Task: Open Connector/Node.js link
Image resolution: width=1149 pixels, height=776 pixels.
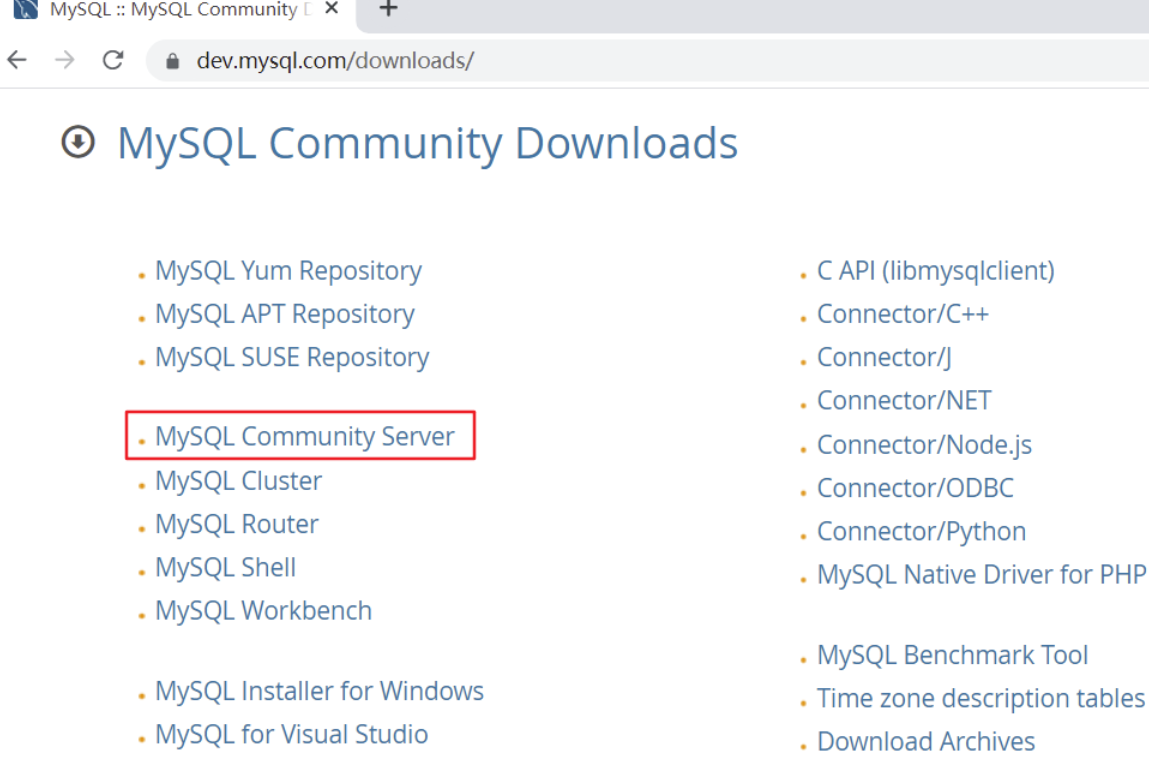Action: point(924,445)
